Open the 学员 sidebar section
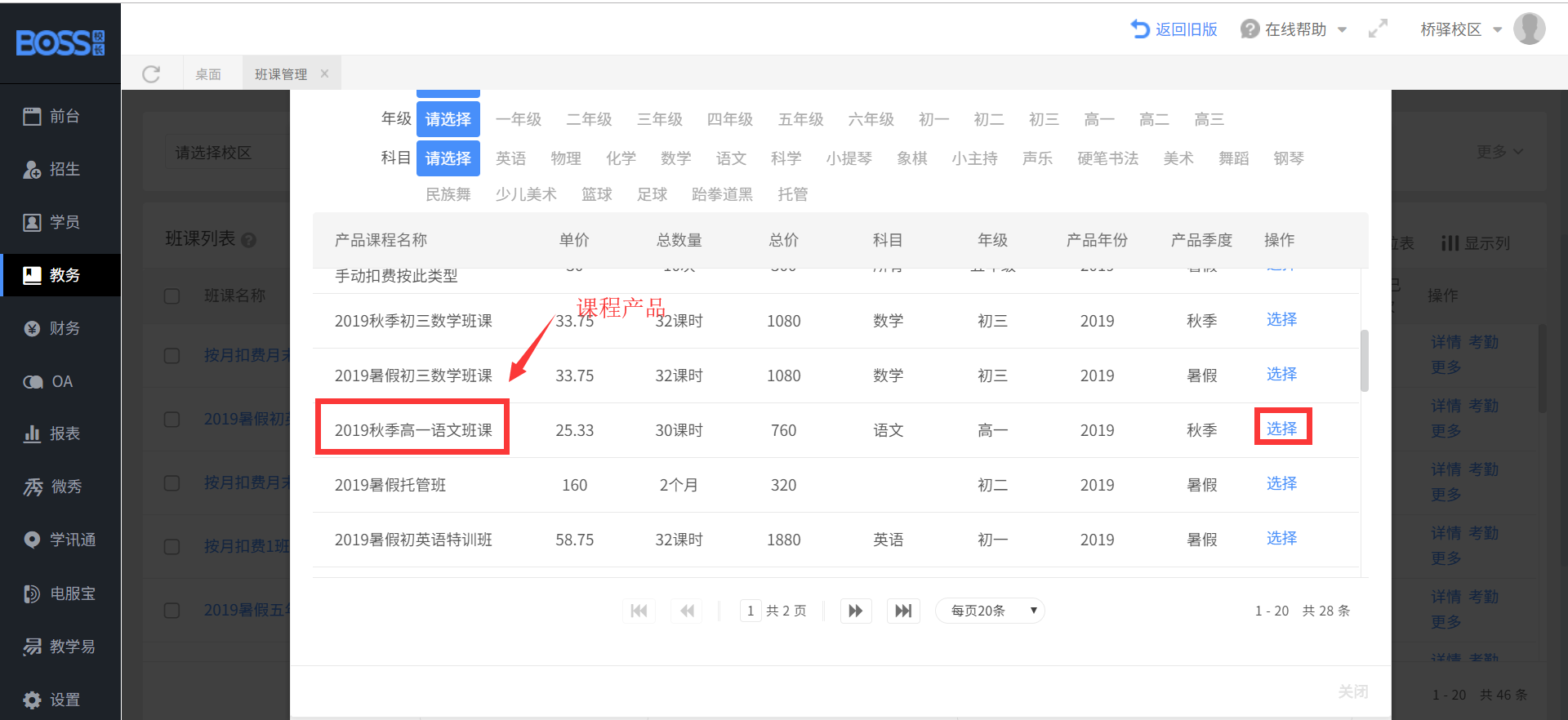1568x720 pixels. coord(60,222)
